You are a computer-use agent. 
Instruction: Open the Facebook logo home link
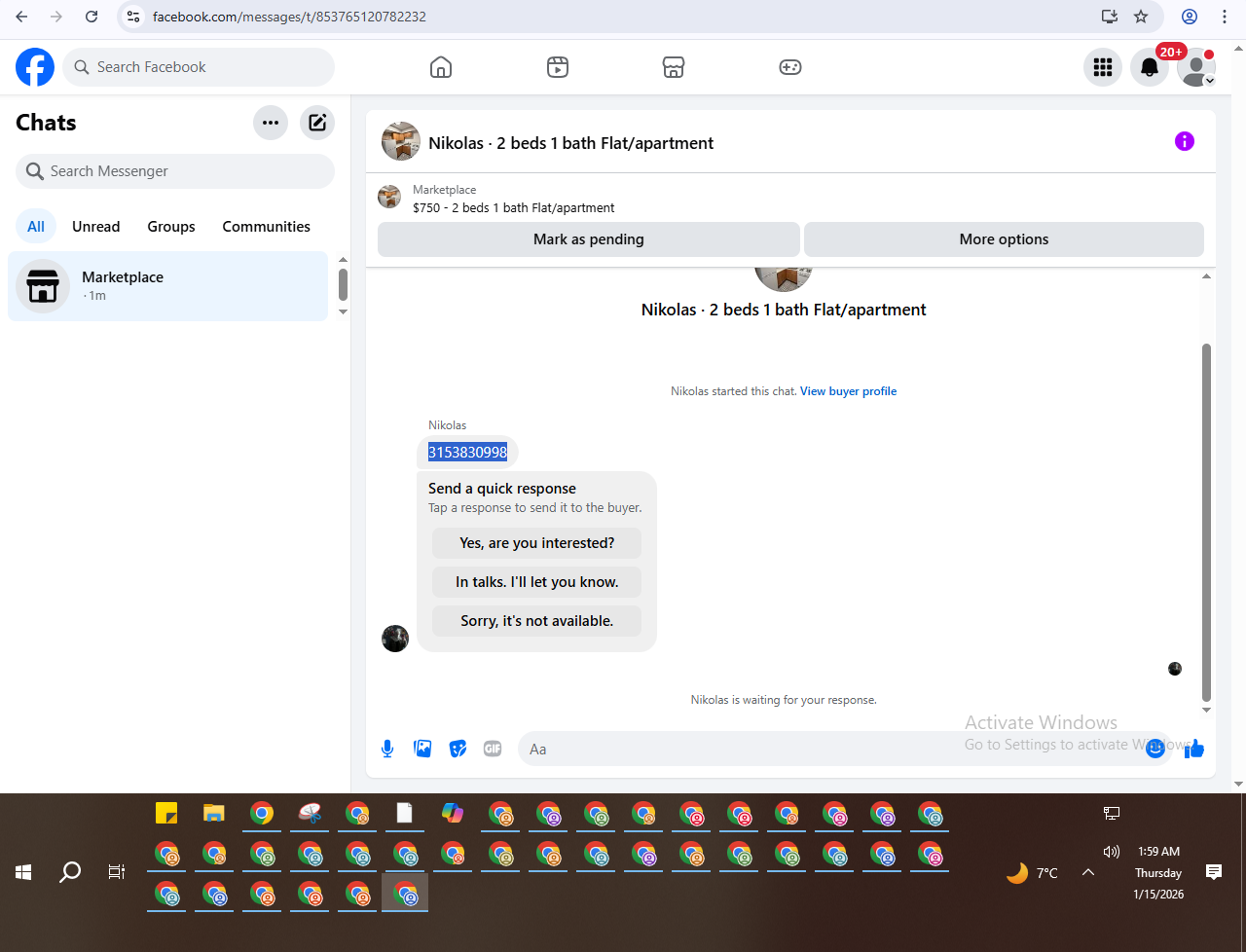[x=35, y=67]
